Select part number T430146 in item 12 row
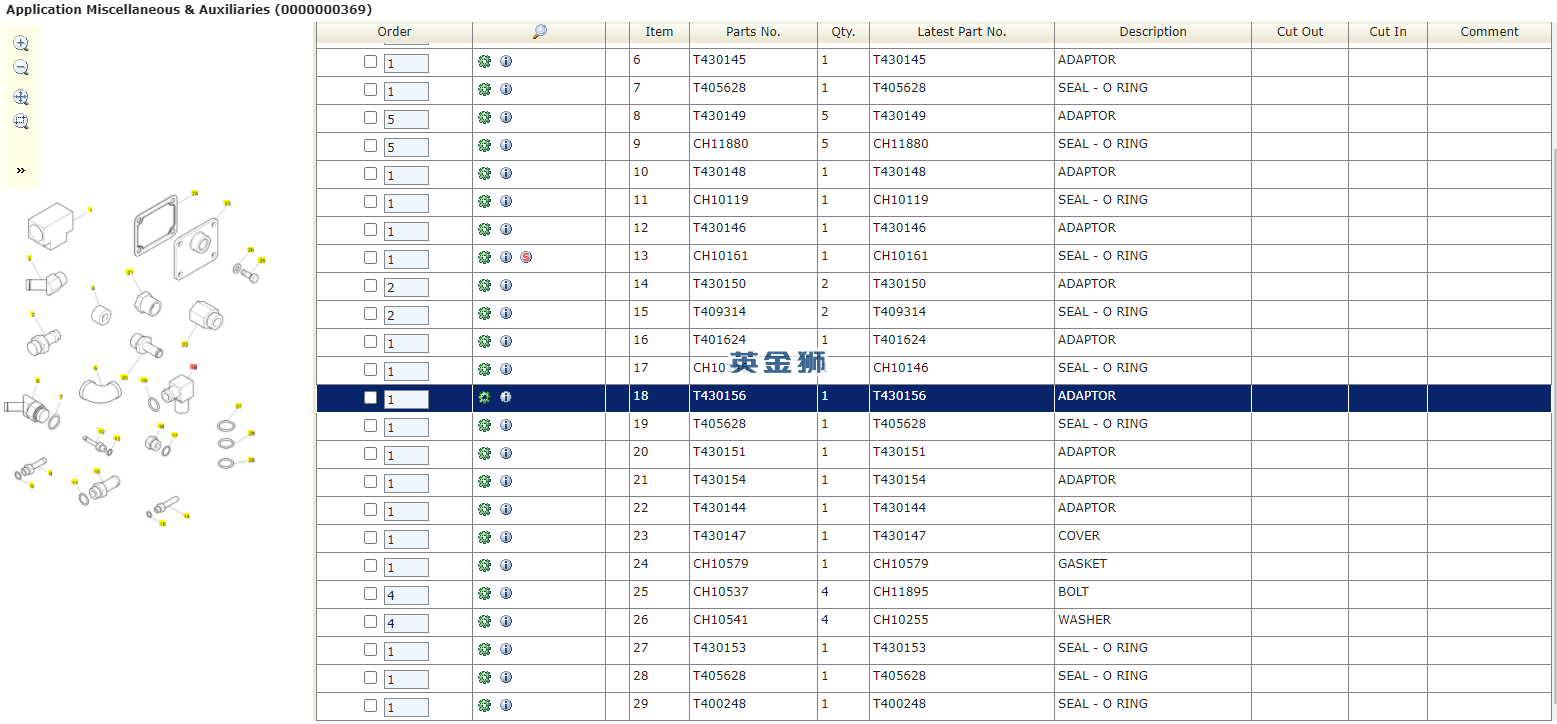The image size is (1557, 724). (x=719, y=228)
